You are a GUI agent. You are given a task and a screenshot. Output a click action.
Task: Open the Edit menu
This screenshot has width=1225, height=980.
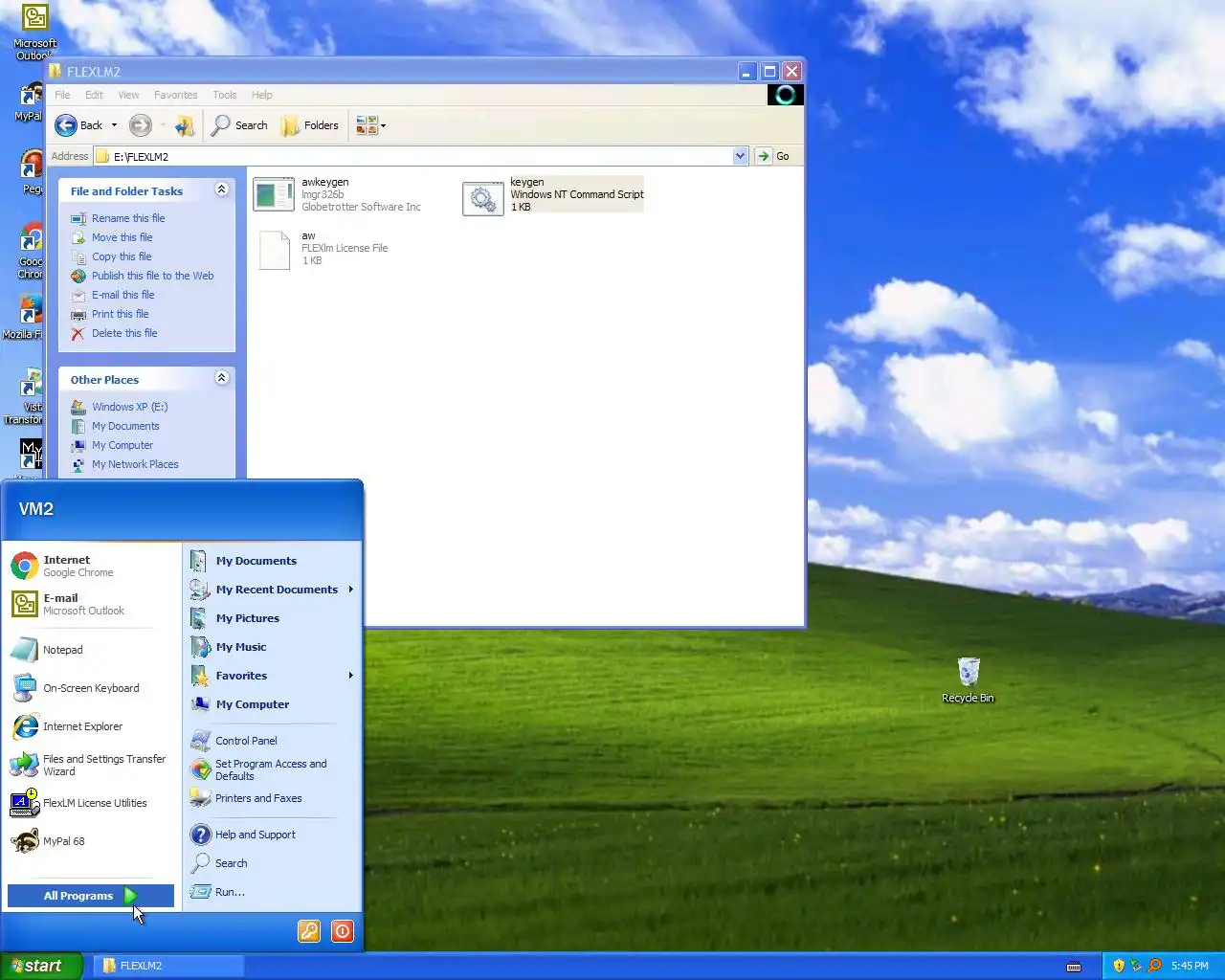[x=94, y=95]
